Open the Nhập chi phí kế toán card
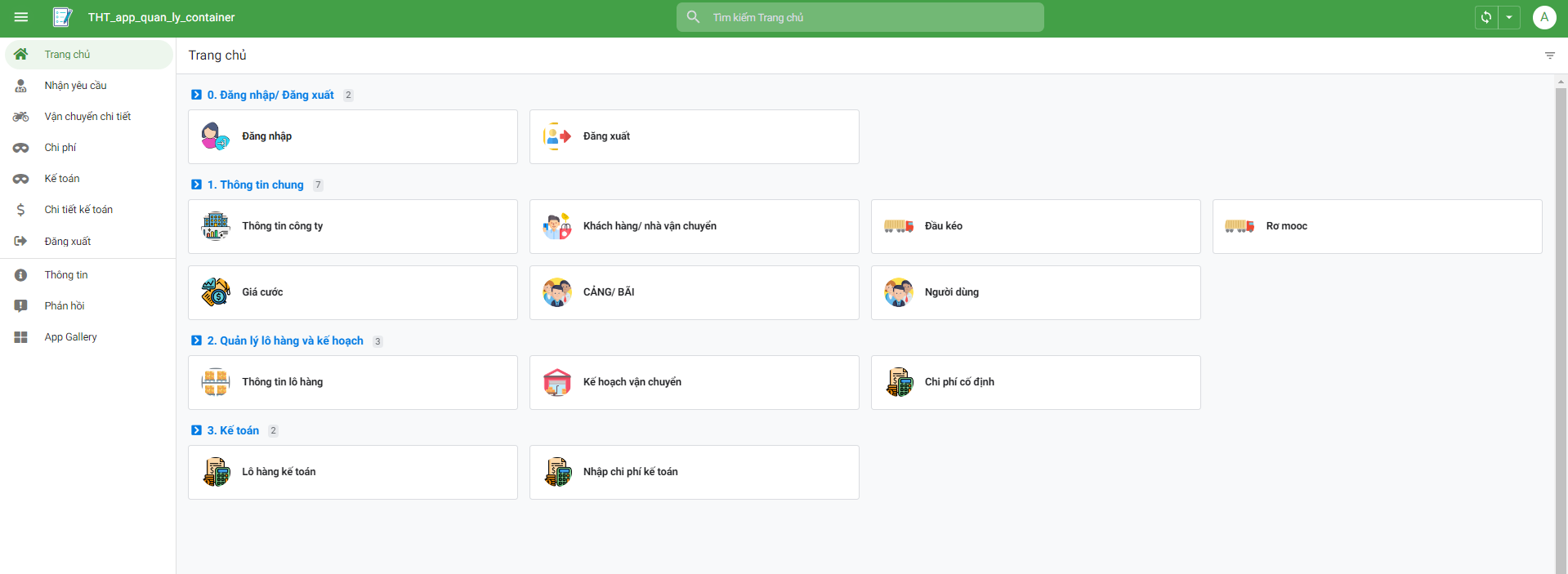This screenshot has width=1568, height=574. (694, 472)
